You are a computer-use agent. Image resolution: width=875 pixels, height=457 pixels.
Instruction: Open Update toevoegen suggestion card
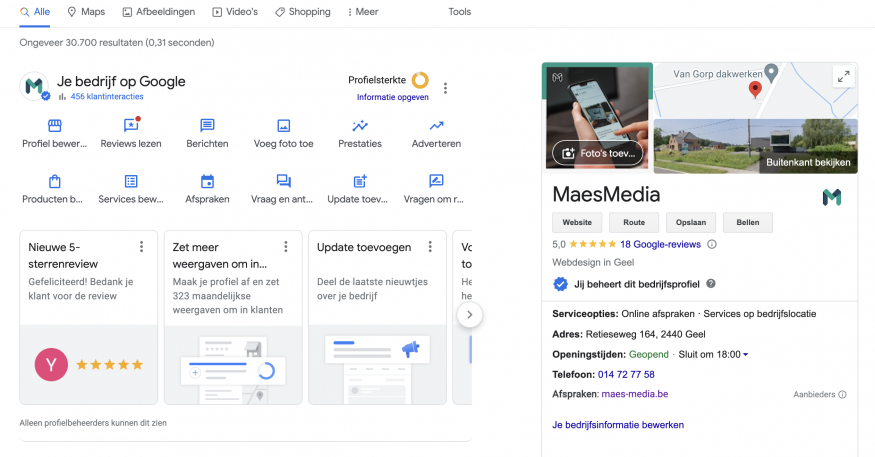click(378, 317)
